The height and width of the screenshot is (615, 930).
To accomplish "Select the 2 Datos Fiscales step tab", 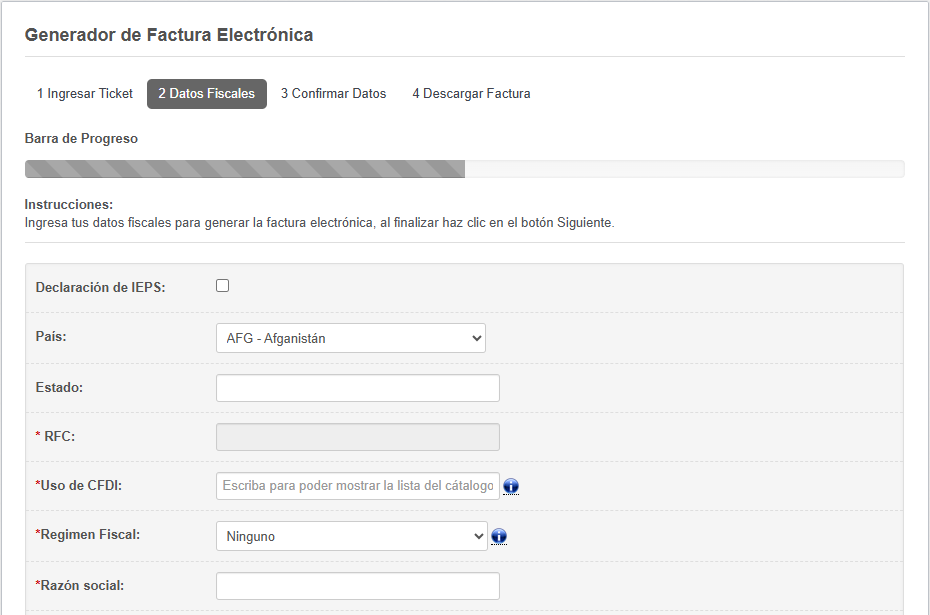I will point(206,94).
